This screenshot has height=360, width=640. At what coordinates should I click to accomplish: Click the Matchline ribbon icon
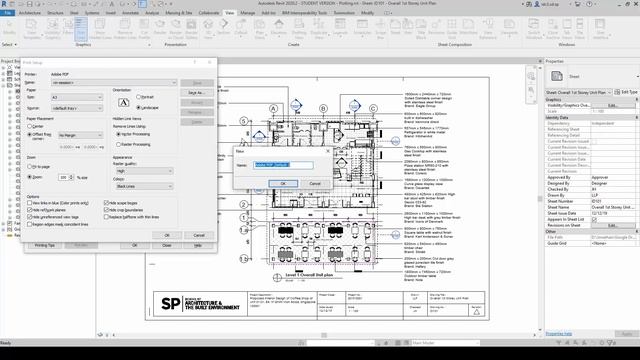(468, 28)
